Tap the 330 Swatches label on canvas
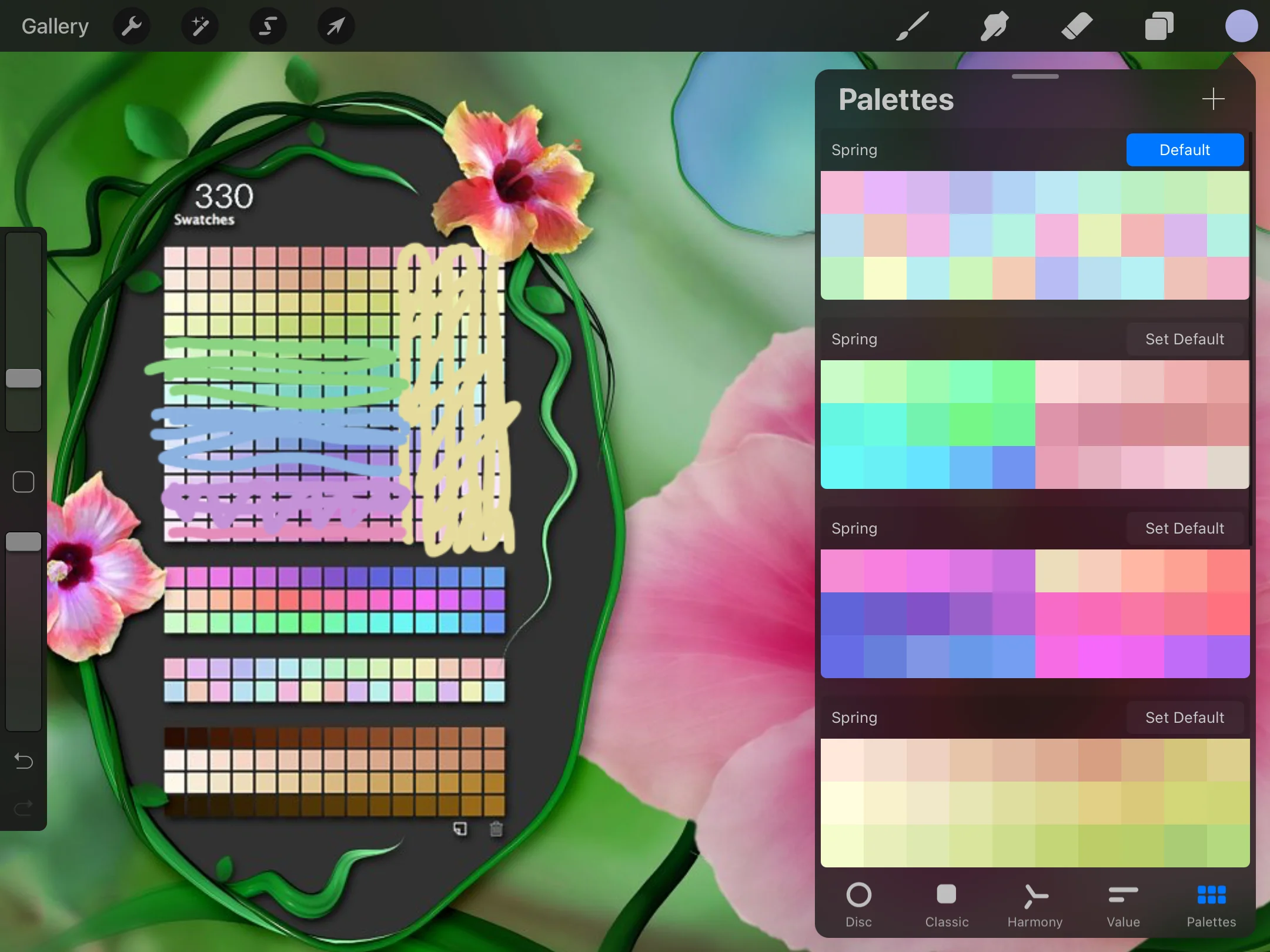 point(214,204)
